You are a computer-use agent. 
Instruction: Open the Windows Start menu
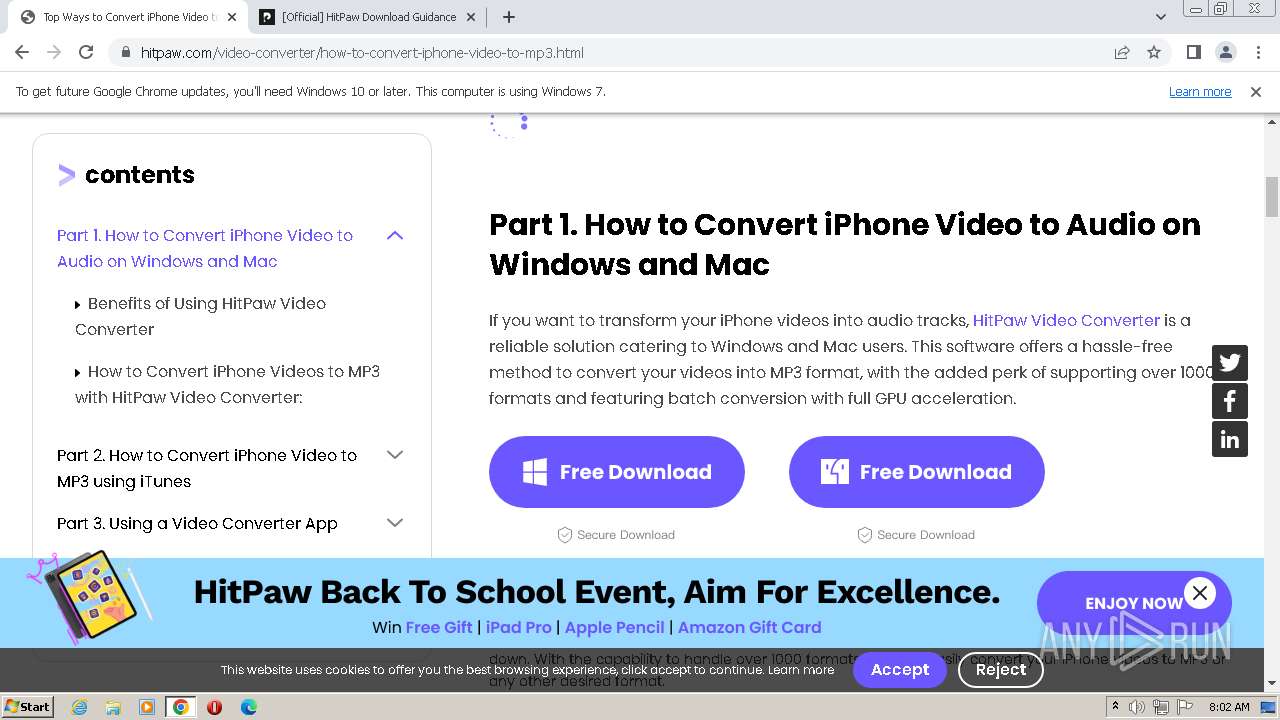click(27, 707)
